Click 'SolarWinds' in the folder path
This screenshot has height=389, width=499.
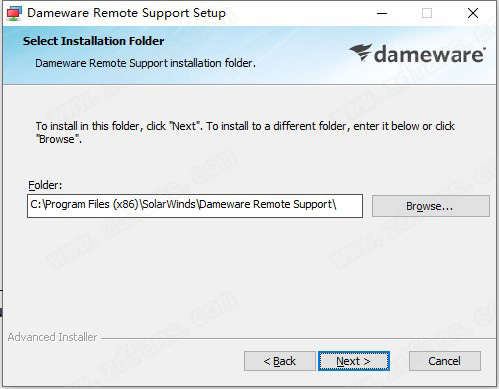click(x=169, y=204)
